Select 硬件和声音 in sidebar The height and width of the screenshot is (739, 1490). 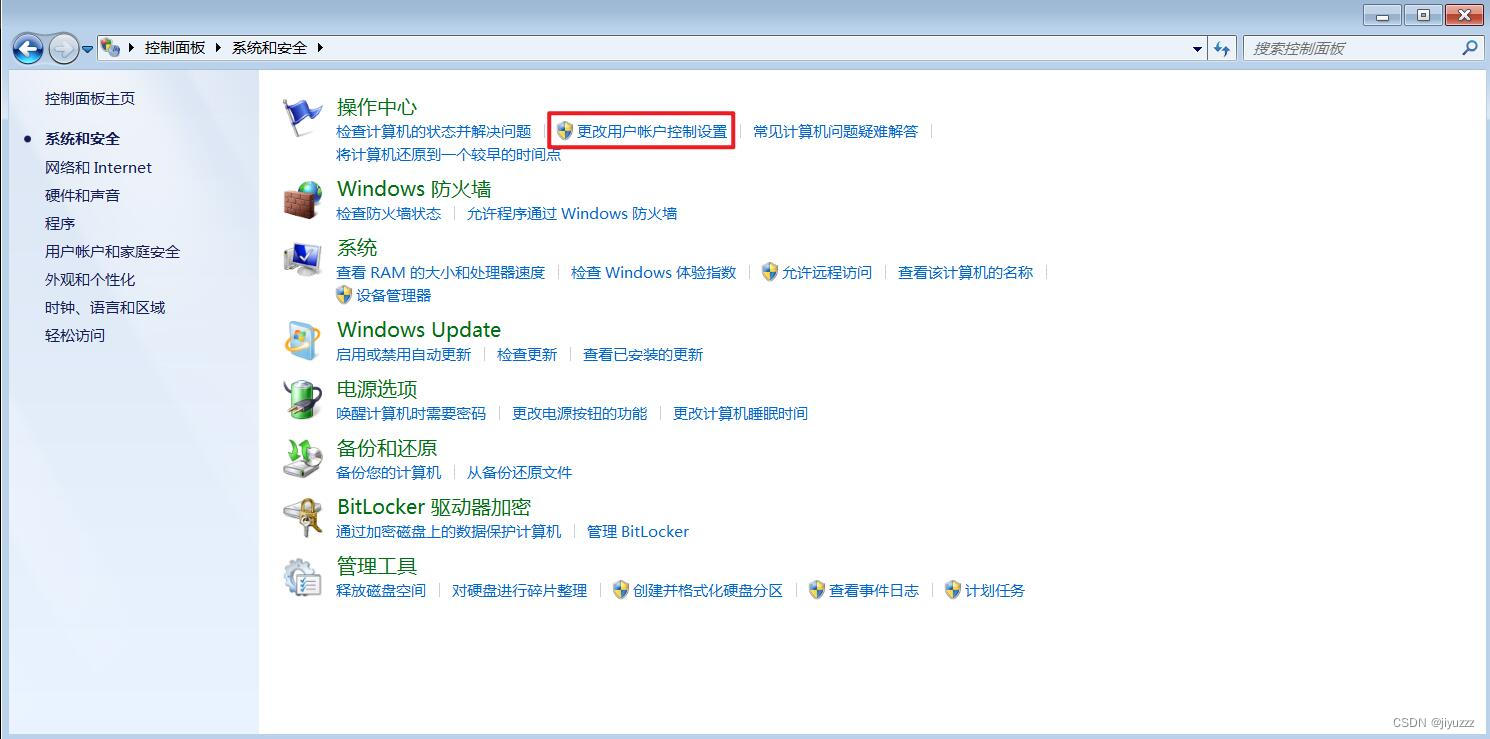(x=82, y=195)
